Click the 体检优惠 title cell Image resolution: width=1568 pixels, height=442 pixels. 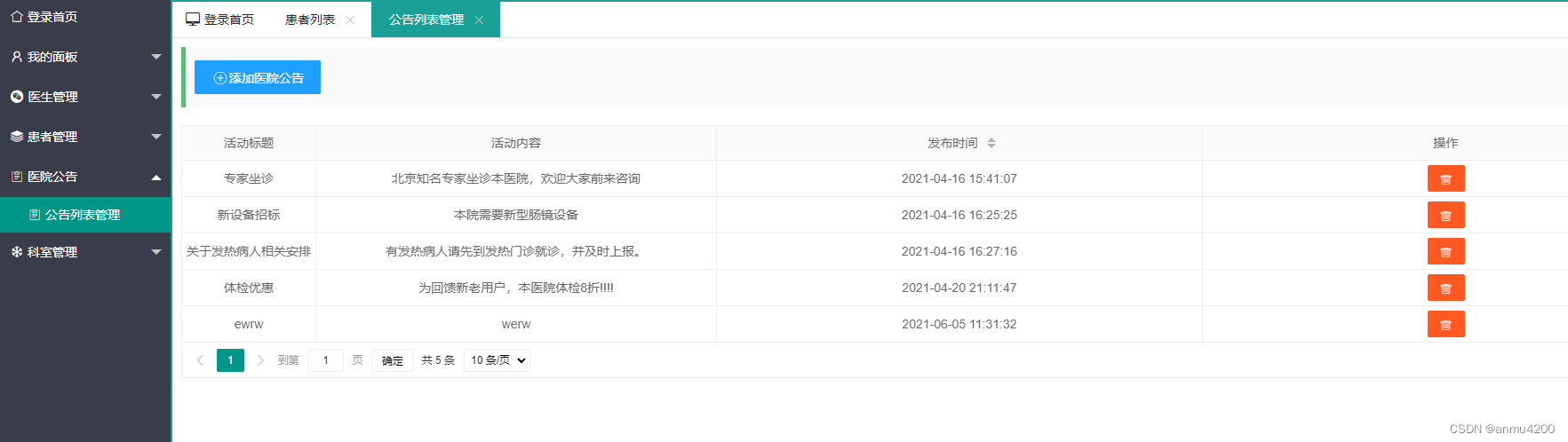point(249,288)
